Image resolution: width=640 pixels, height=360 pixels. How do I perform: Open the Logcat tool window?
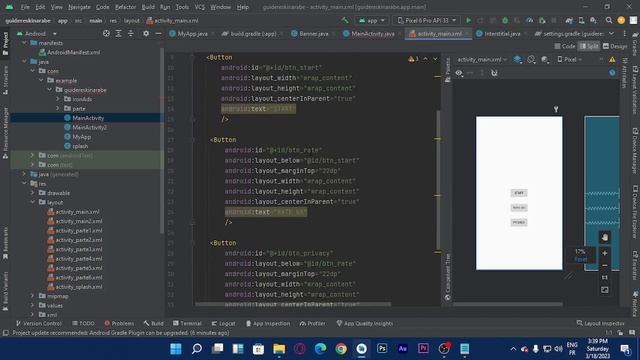[x=223, y=323]
